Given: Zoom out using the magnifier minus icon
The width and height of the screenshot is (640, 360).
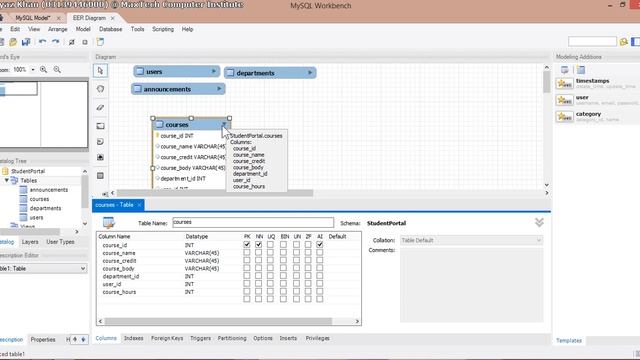Looking at the screenshot, I should (x=57, y=70).
